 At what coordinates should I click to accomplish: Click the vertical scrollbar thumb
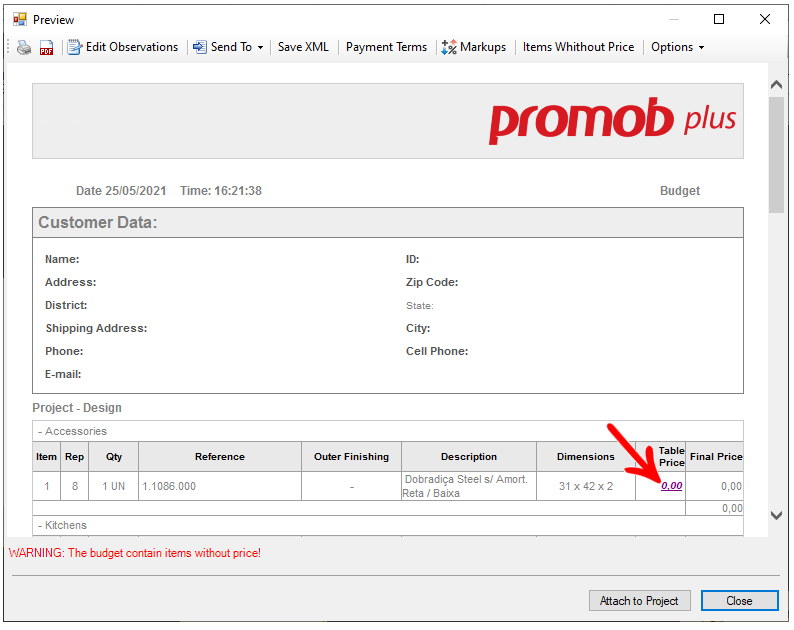tap(776, 155)
